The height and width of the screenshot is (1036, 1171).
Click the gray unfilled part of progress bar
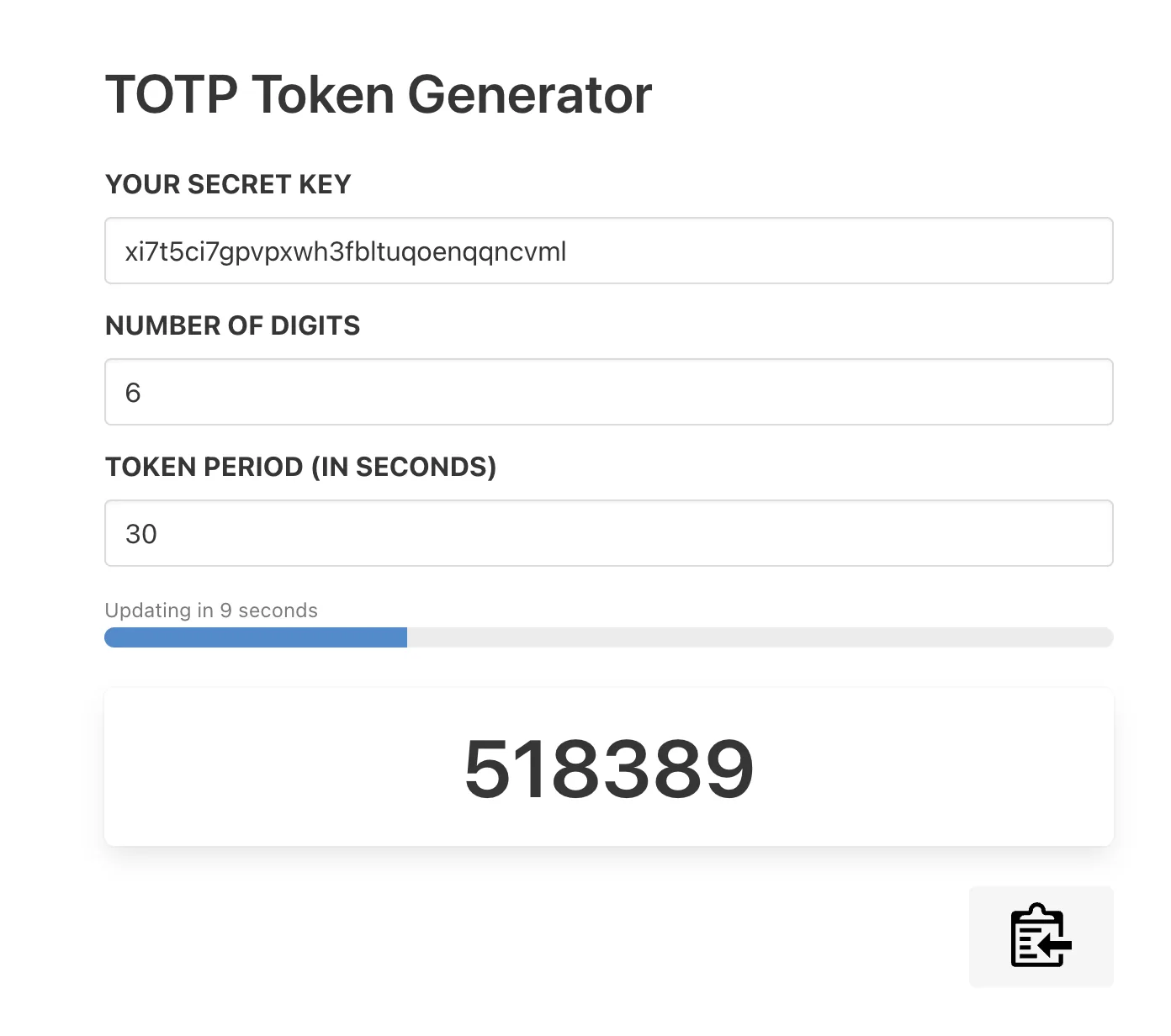pos(759,637)
